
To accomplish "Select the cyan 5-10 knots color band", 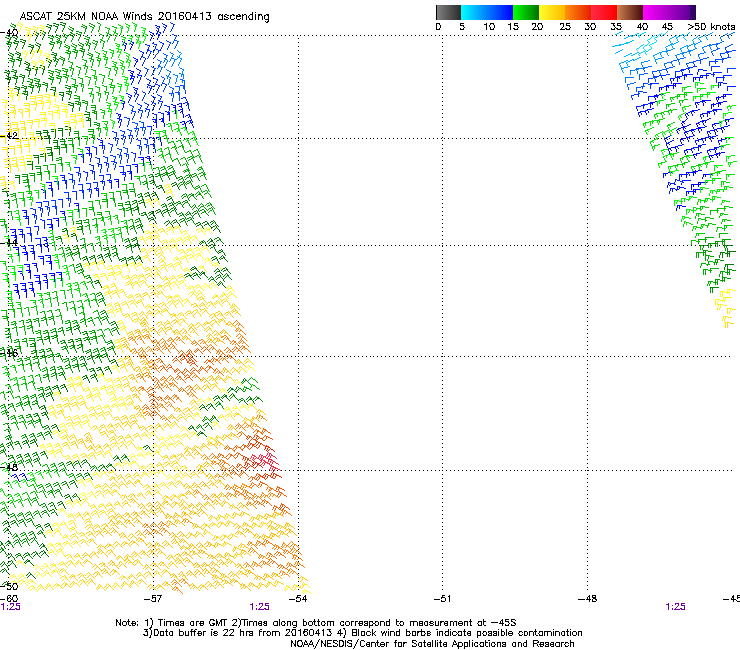I will 473,12.
